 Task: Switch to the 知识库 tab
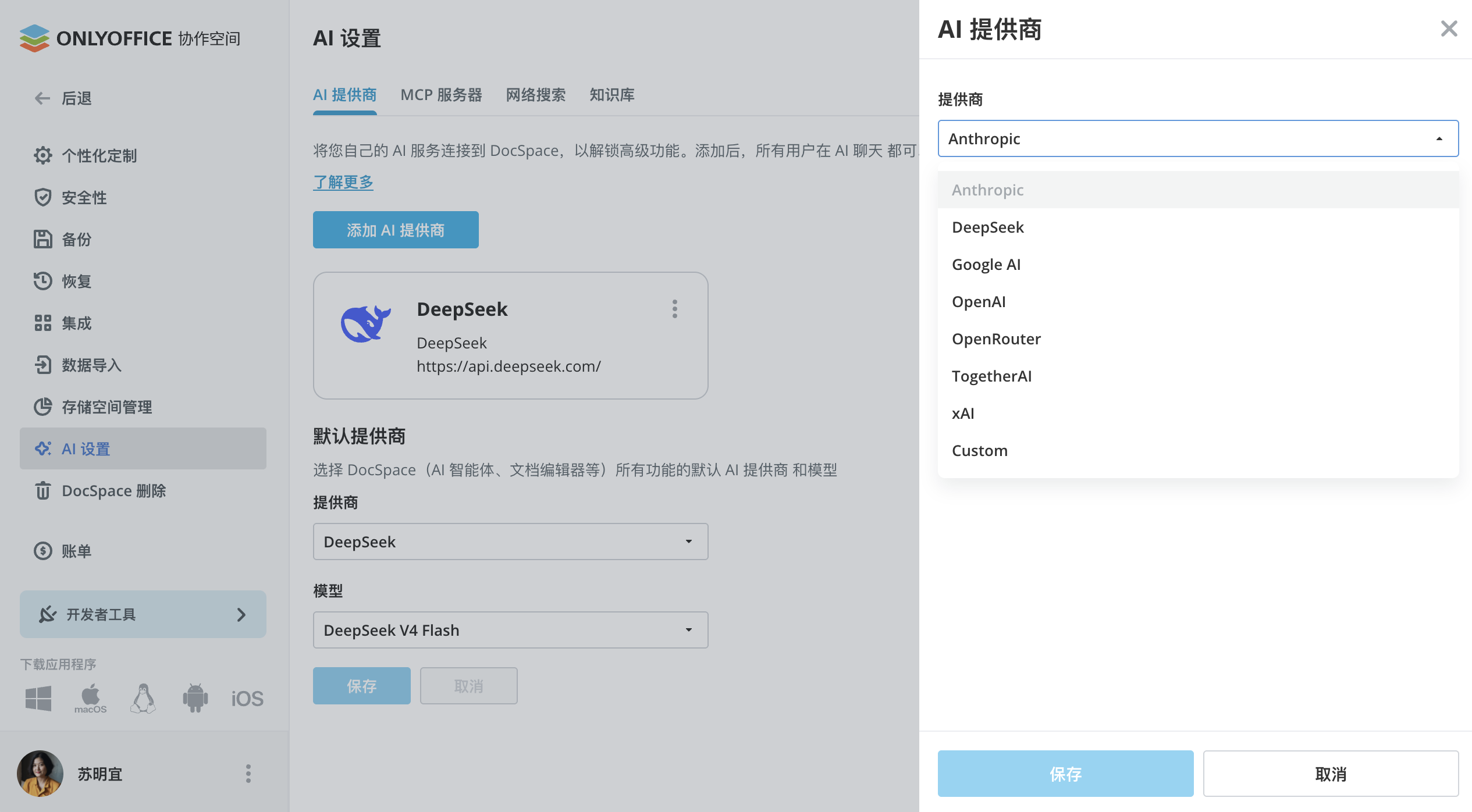(x=611, y=95)
